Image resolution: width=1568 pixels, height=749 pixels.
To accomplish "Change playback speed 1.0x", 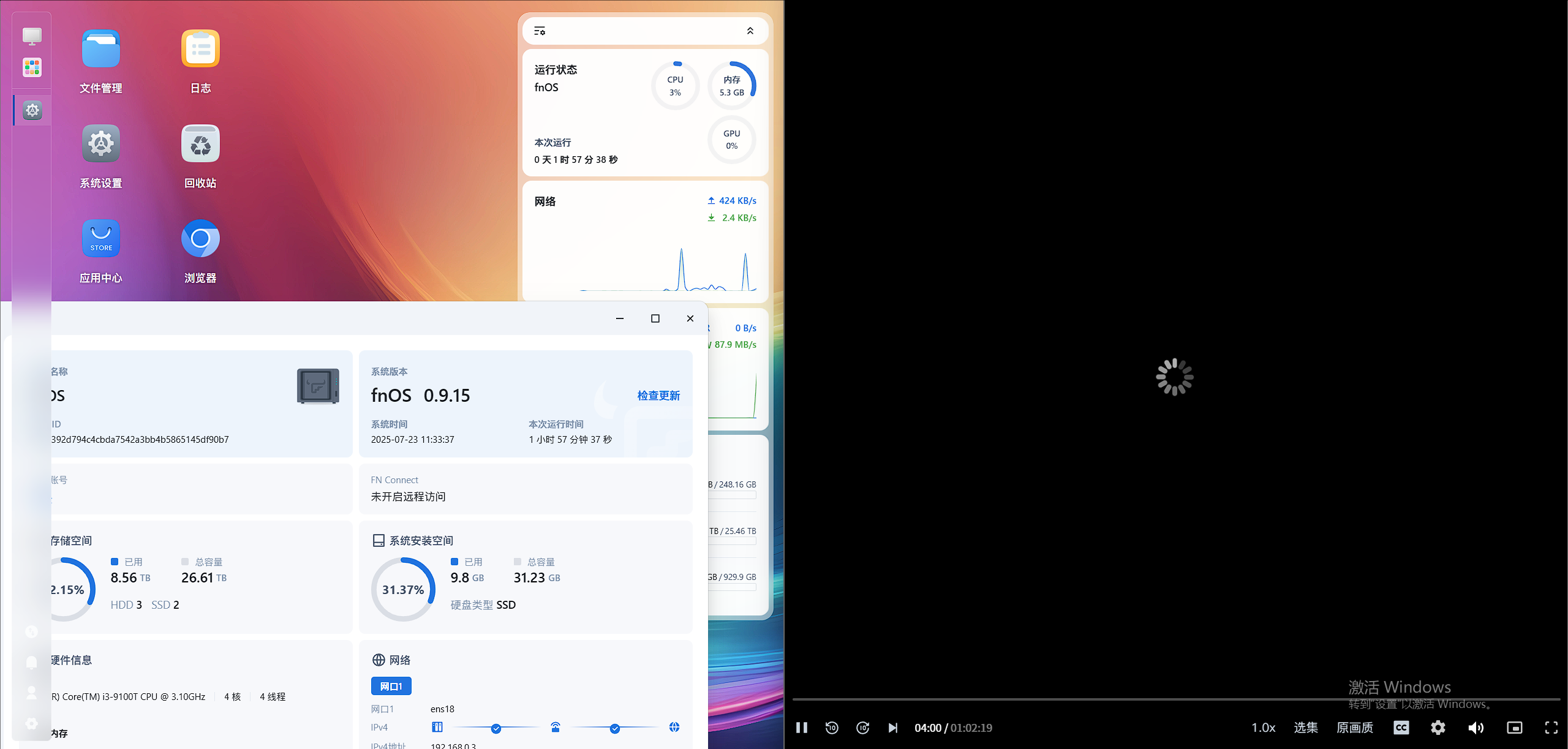I will coord(1263,728).
